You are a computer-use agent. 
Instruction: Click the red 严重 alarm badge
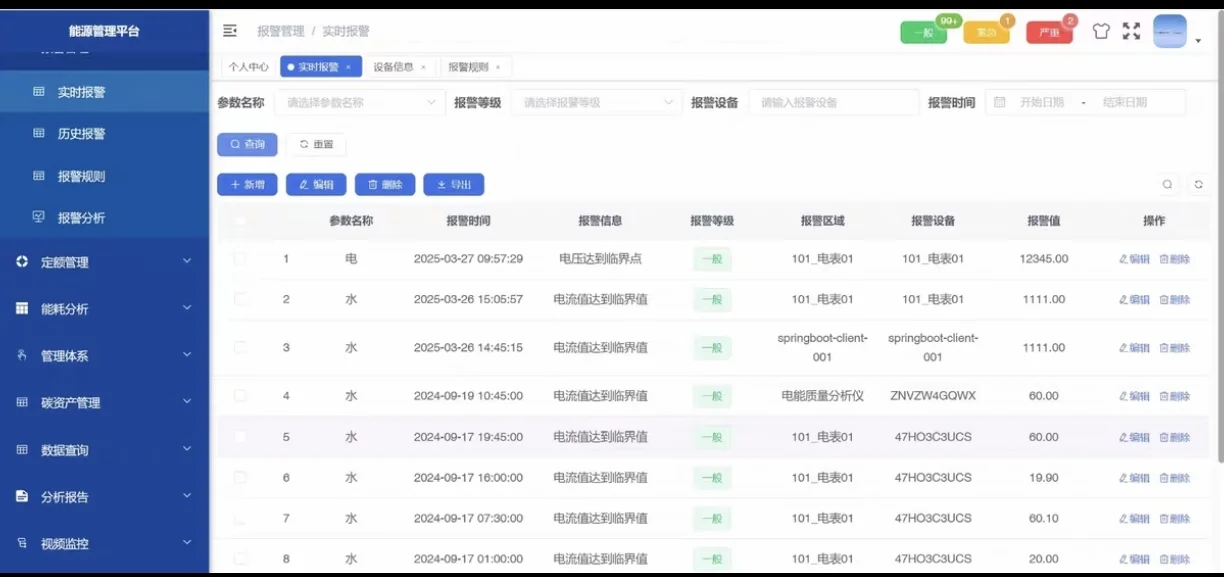pyautogui.click(x=1047, y=31)
